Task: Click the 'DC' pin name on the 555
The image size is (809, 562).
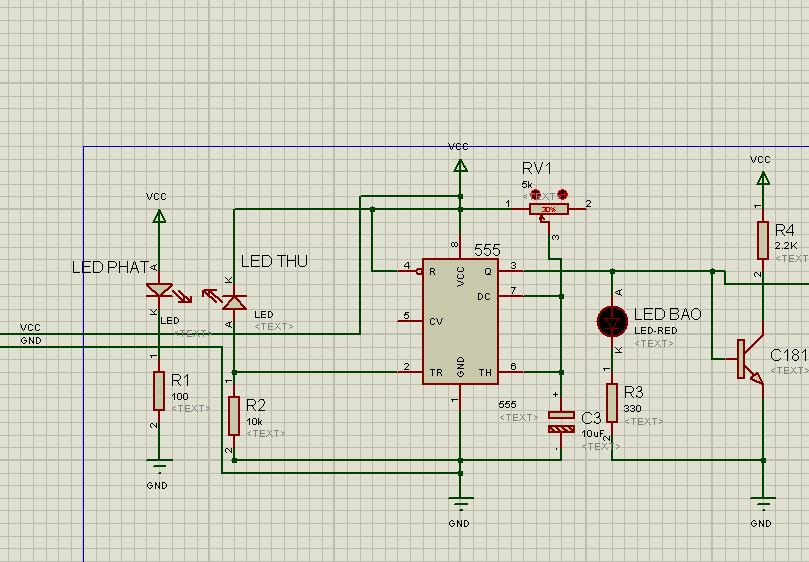Action: [484, 297]
